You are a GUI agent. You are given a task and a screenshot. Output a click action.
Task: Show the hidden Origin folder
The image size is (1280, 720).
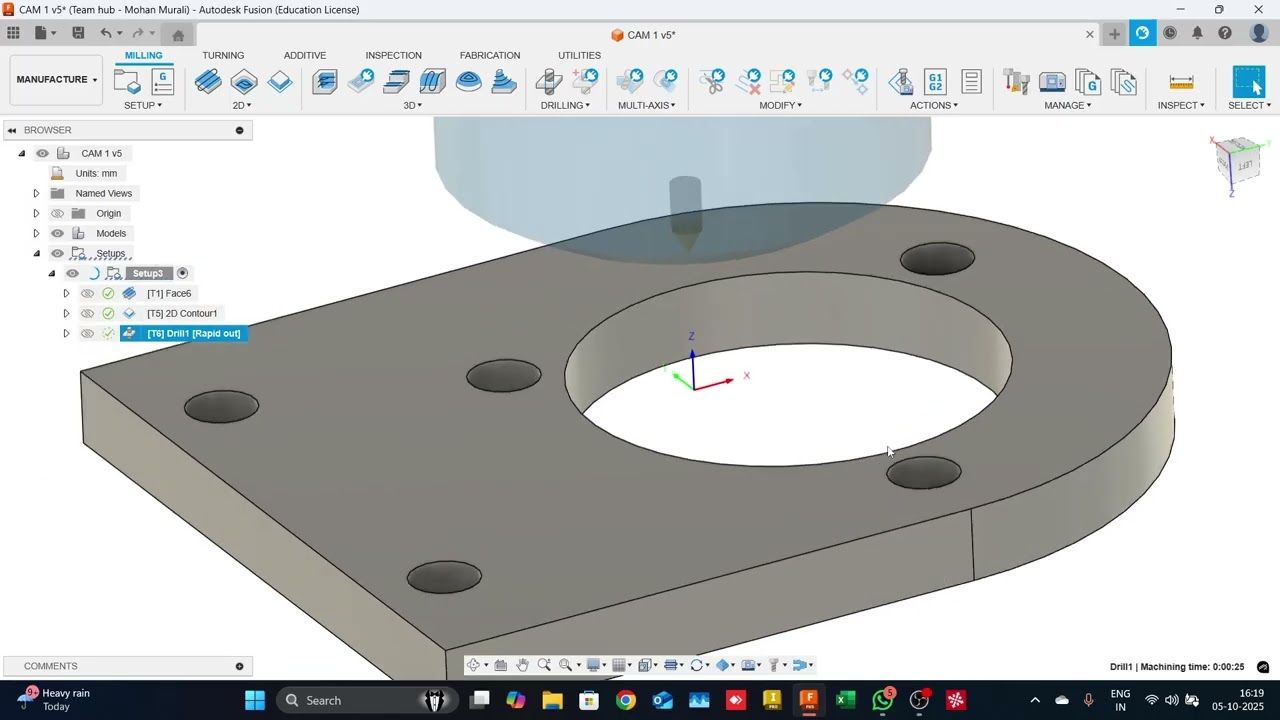click(x=57, y=213)
